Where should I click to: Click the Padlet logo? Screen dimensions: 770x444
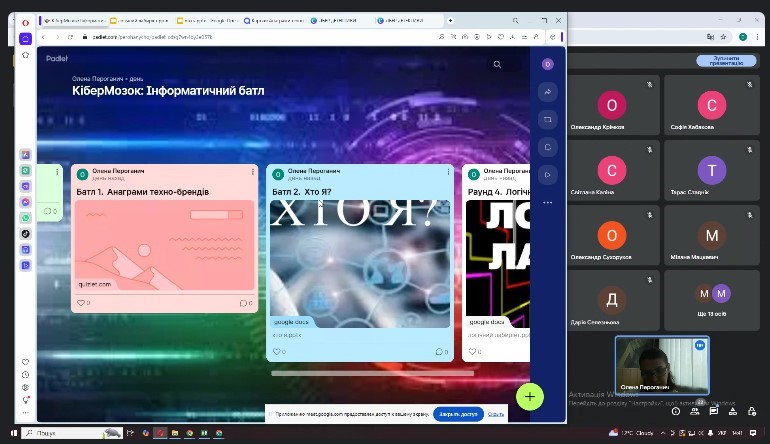pyautogui.click(x=57, y=58)
